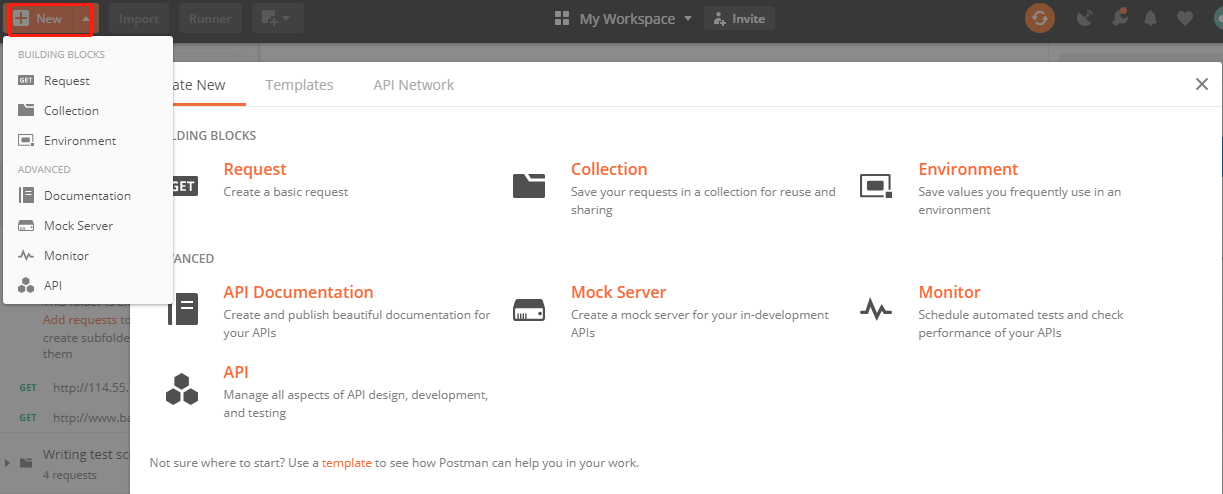Click the Documentation icon in the dropdown menu

[x=26, y=196]
